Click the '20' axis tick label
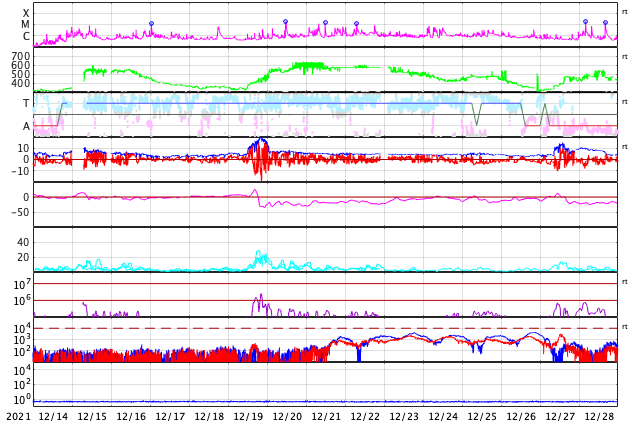The height and width of the screenshot is (424, 634). tap(23, 257)
